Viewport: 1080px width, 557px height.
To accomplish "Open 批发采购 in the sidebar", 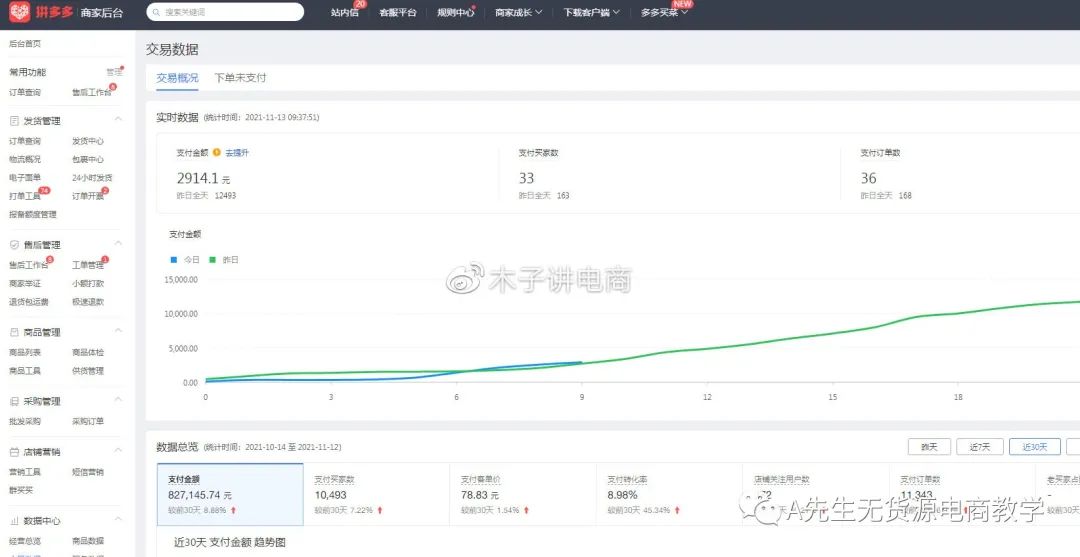I will click(25, 421).
